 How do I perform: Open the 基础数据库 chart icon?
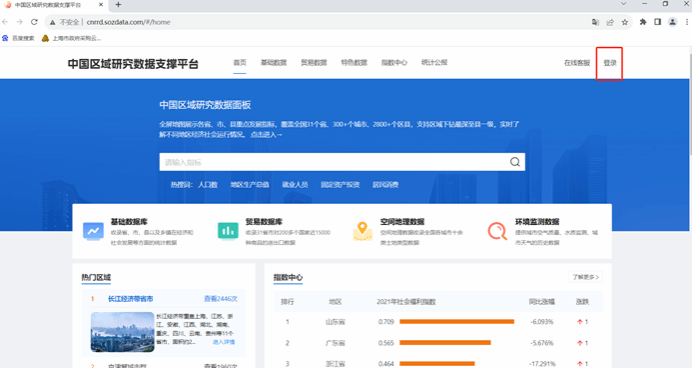(93, 231)
